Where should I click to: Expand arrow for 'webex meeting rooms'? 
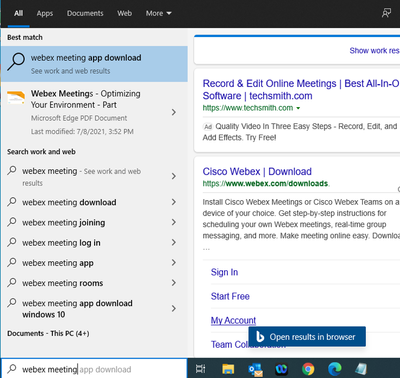click(x=174, y=283)
